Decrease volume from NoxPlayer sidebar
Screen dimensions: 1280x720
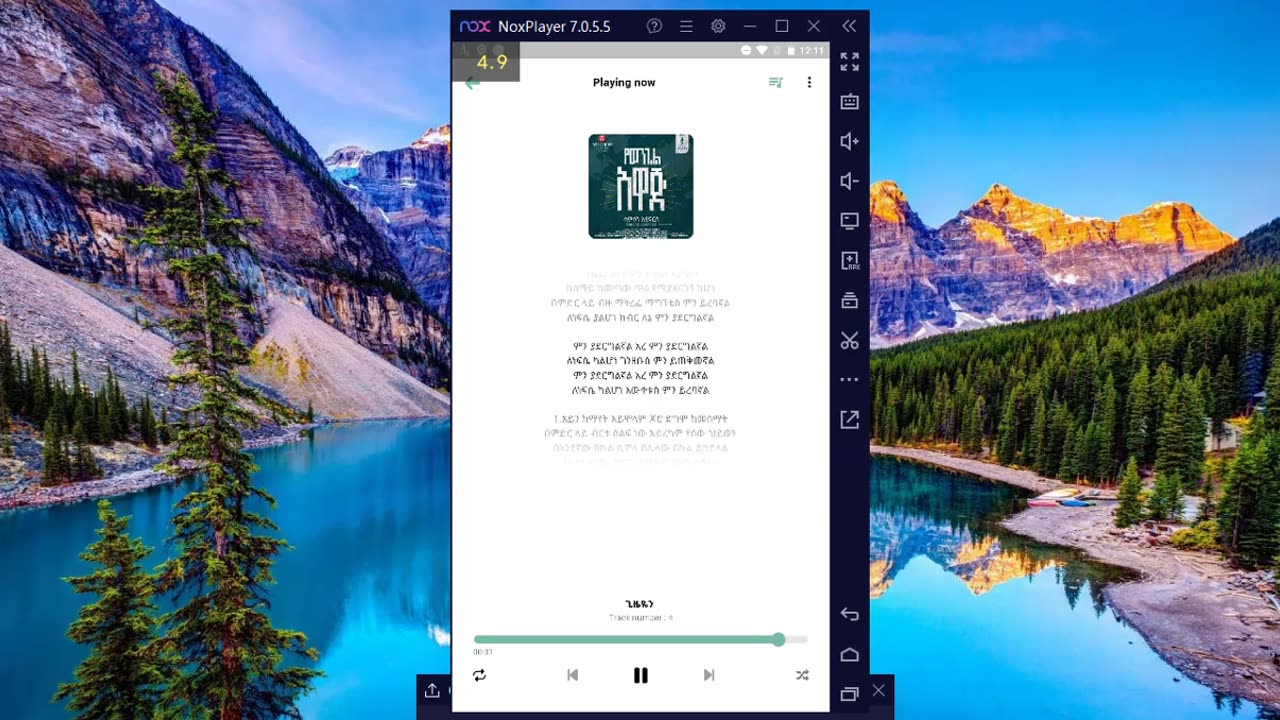pos(849,181)
